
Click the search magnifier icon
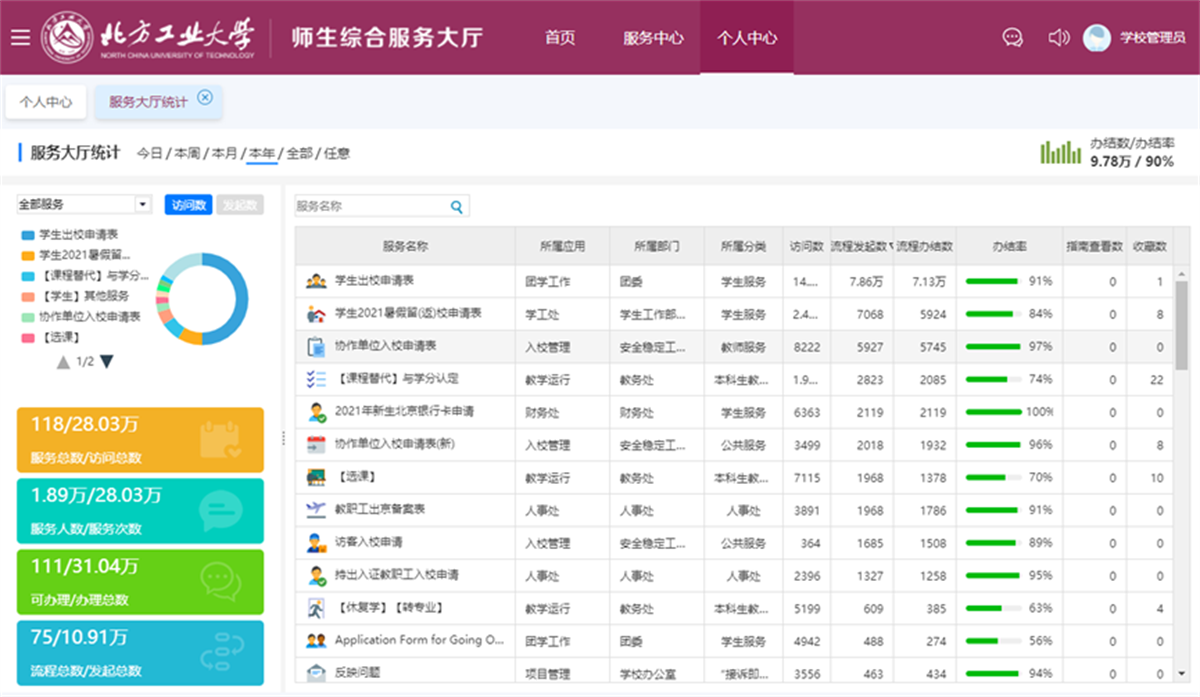(x=457, y=207)
